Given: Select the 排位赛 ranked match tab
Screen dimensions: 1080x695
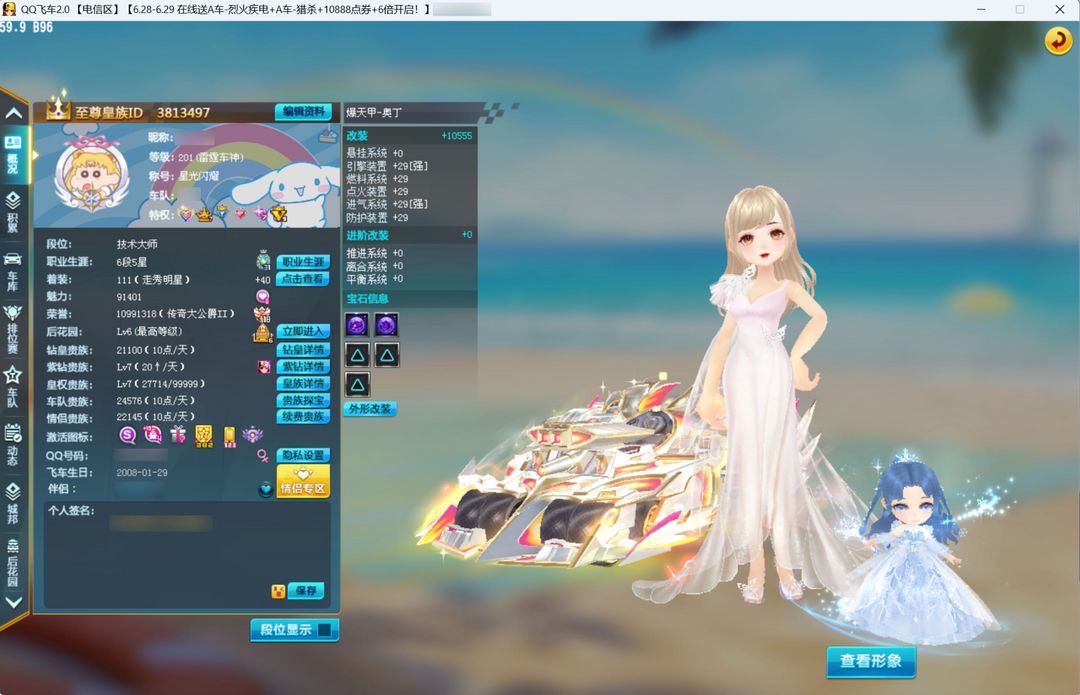Looking at the screenshot, I should (x=13, y=329).
